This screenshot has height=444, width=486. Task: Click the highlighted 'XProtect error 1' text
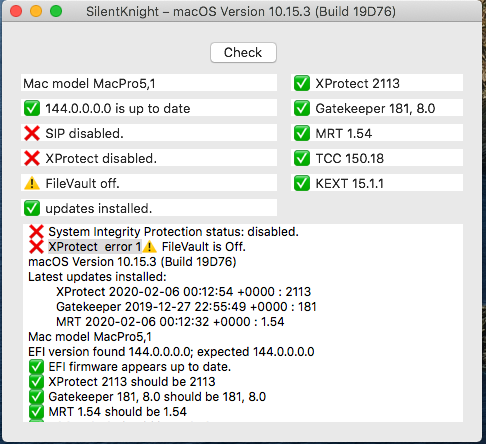point(95,247)
